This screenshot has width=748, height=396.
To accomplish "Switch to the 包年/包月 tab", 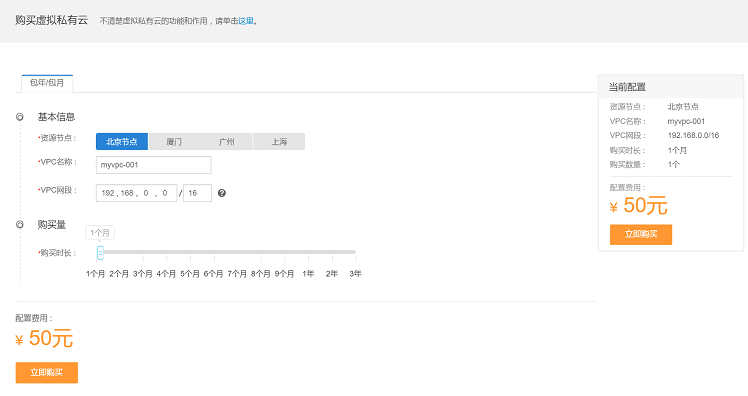I will tap(47, 83).
